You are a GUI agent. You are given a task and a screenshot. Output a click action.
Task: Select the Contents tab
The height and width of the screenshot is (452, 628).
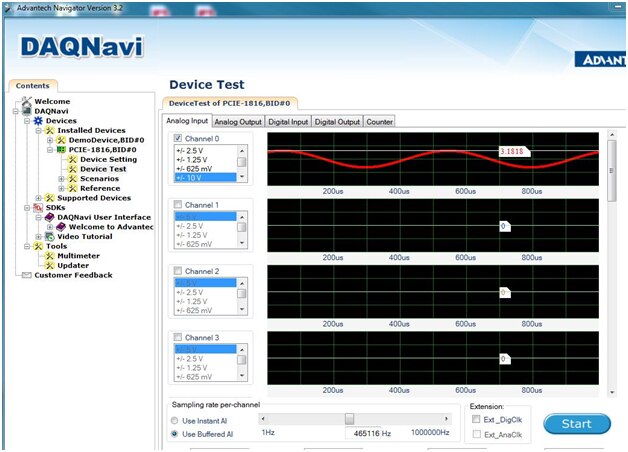tap(33, 86)
